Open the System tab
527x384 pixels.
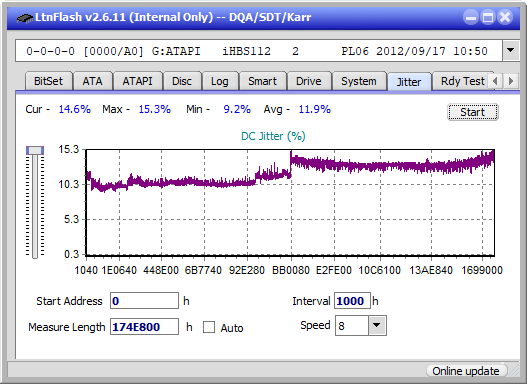click(x=359, y=81)
